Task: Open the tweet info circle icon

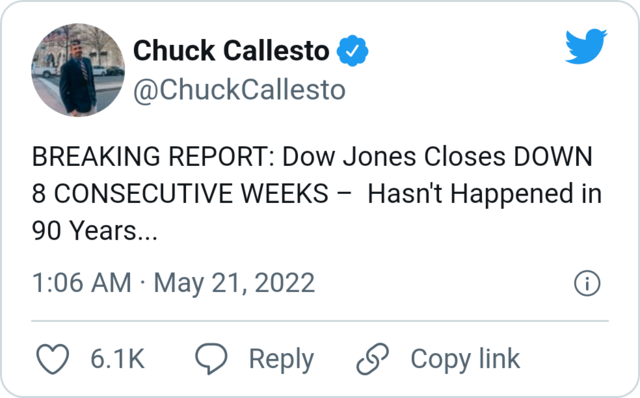Action: tap(587, 283)
